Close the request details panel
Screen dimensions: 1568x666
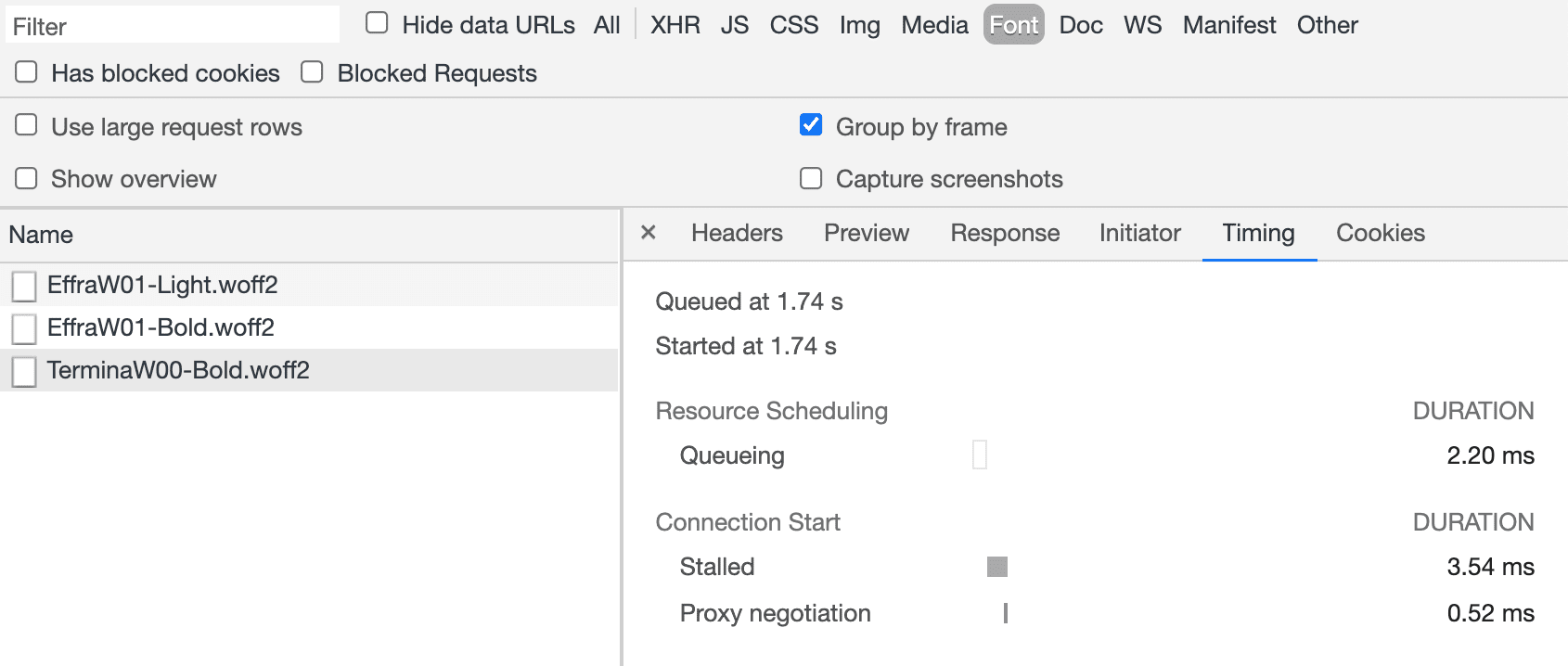point(649,233)
